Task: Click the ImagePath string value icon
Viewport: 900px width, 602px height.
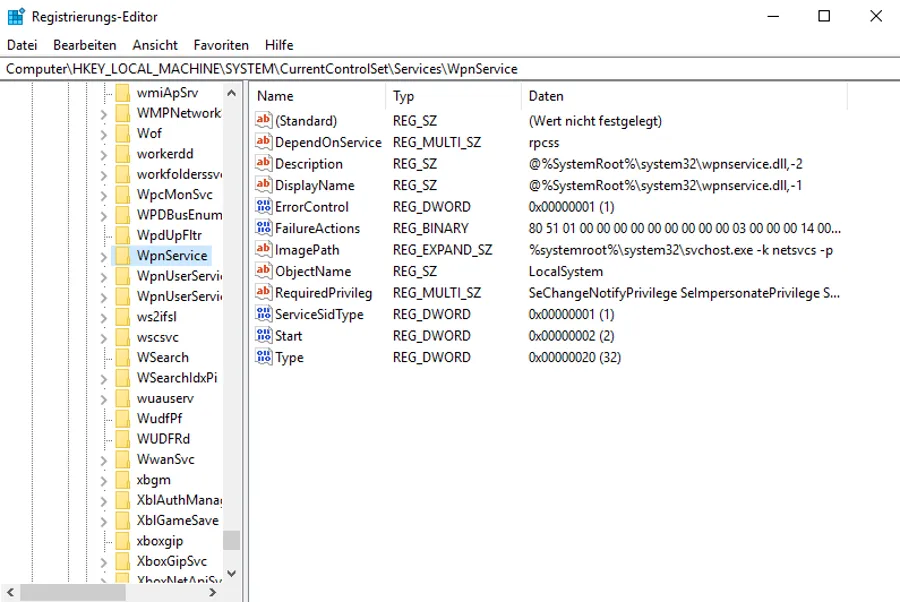Action: [x=263, y=249]
